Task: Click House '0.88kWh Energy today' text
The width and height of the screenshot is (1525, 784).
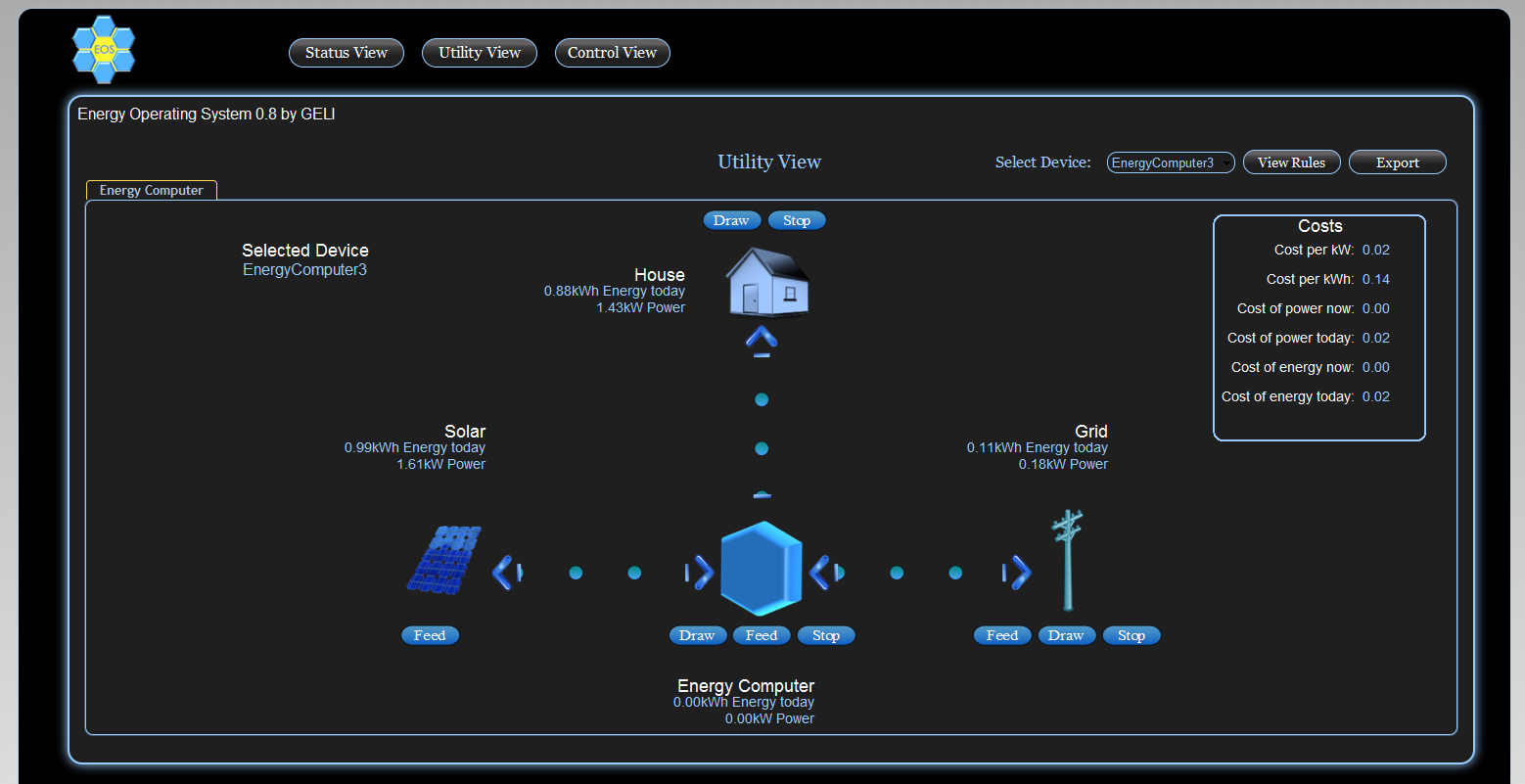Action: point(615,291)
